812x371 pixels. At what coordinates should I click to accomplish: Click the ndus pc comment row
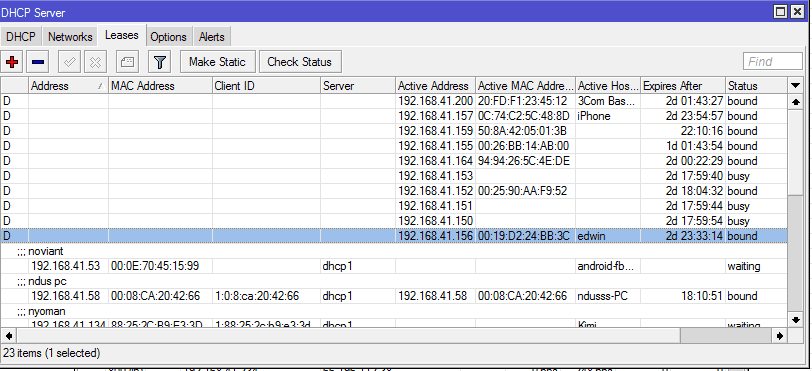click(x=394, y=281)
